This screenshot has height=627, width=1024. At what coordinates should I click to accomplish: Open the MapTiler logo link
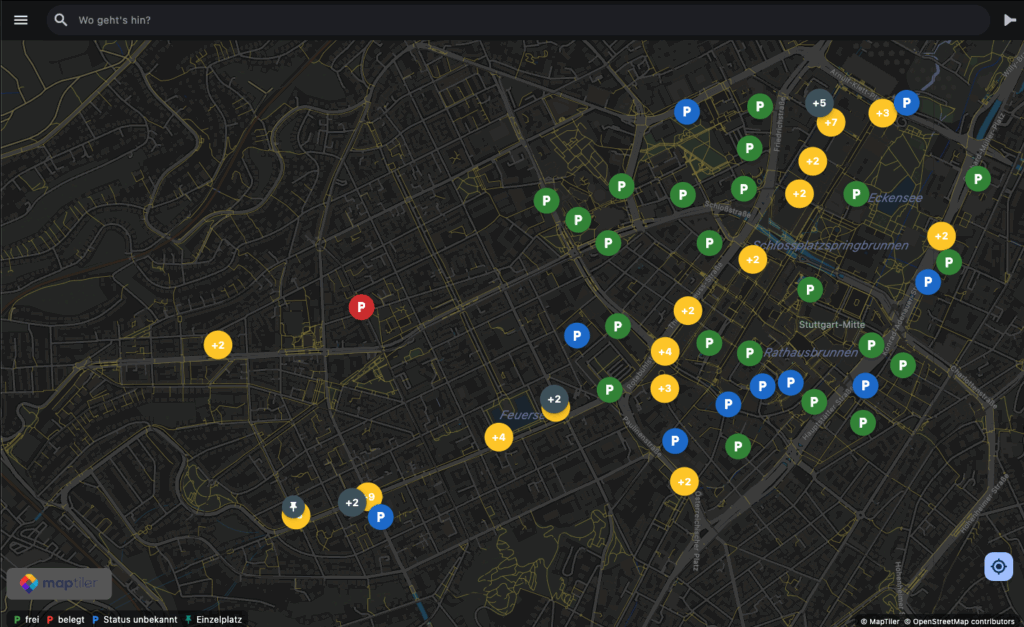pos(58,584)
